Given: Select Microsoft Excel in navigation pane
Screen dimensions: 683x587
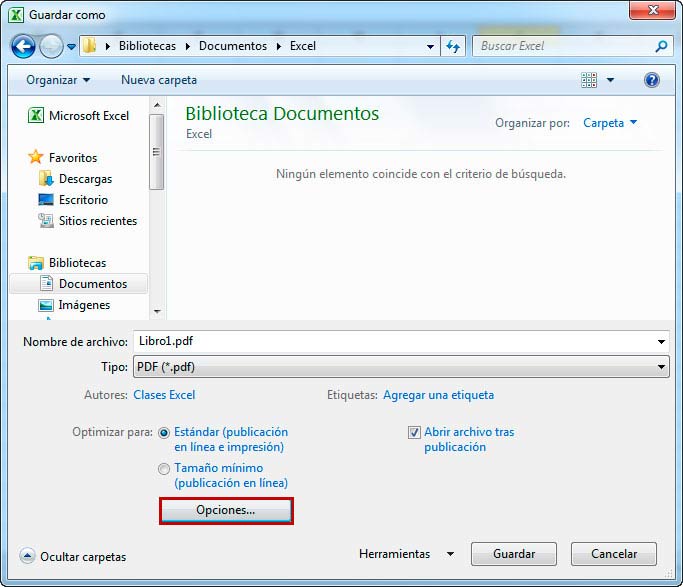Looking at the screenshot, I should coord(78,116).
